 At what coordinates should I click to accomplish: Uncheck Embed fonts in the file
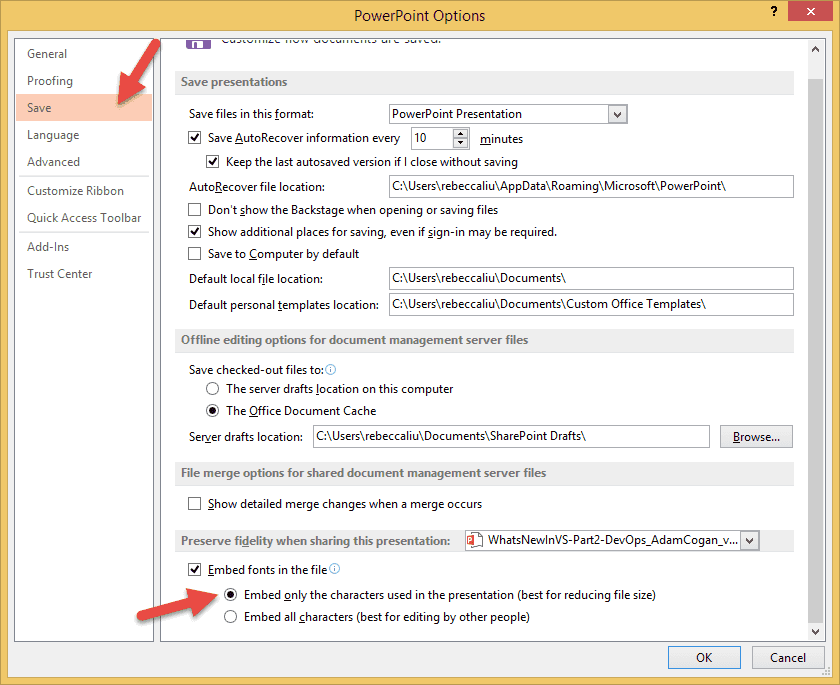(195, 570)
